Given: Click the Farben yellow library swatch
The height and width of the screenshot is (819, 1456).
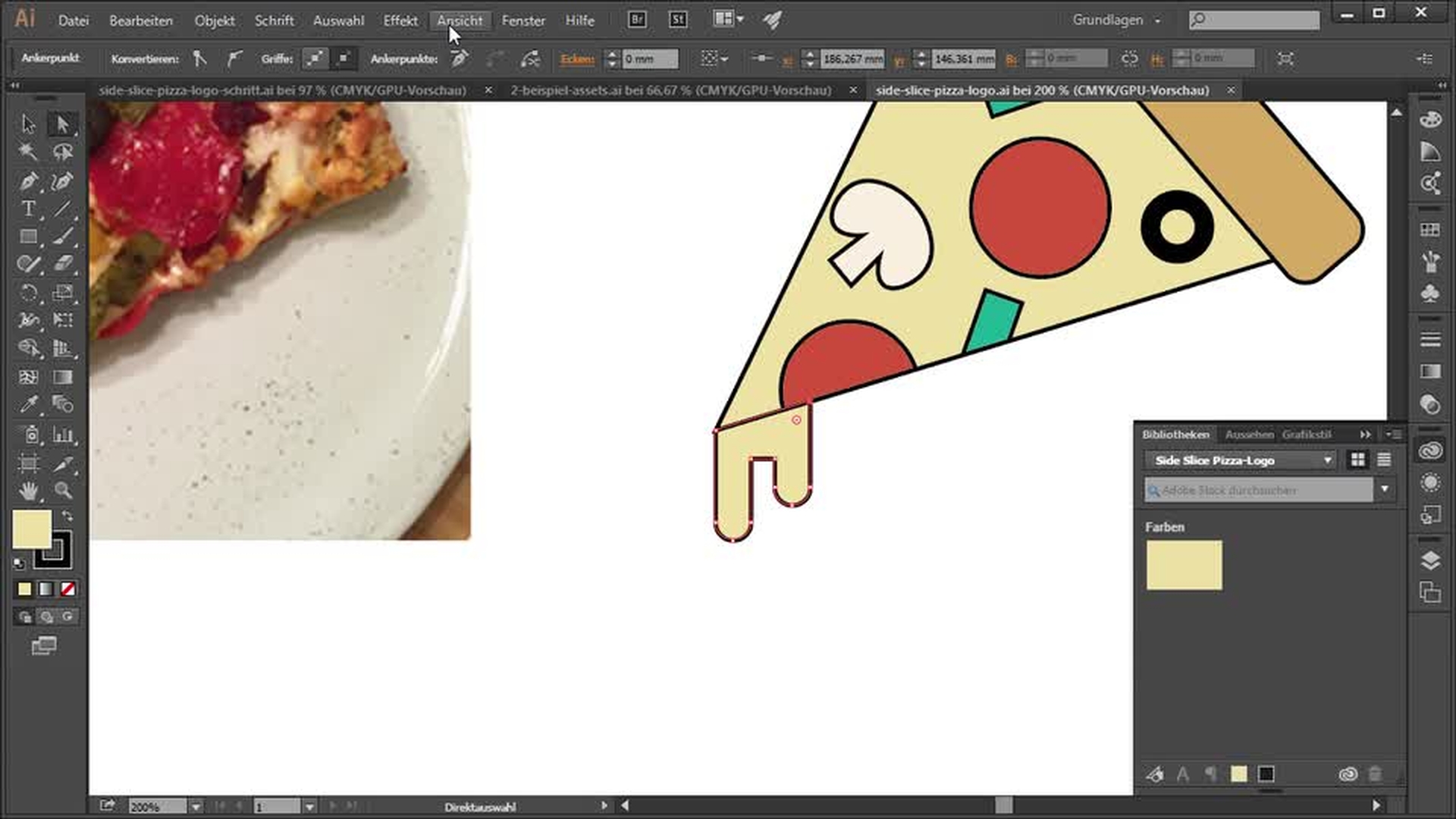Looking at the screenshot, I should point(1184,565).
